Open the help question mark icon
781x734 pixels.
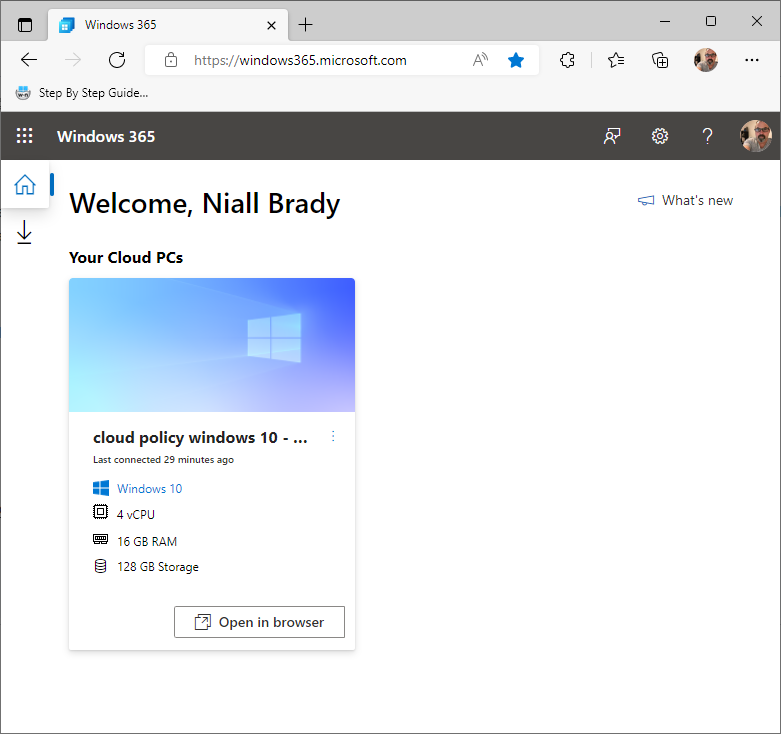[x=707, y=136]
